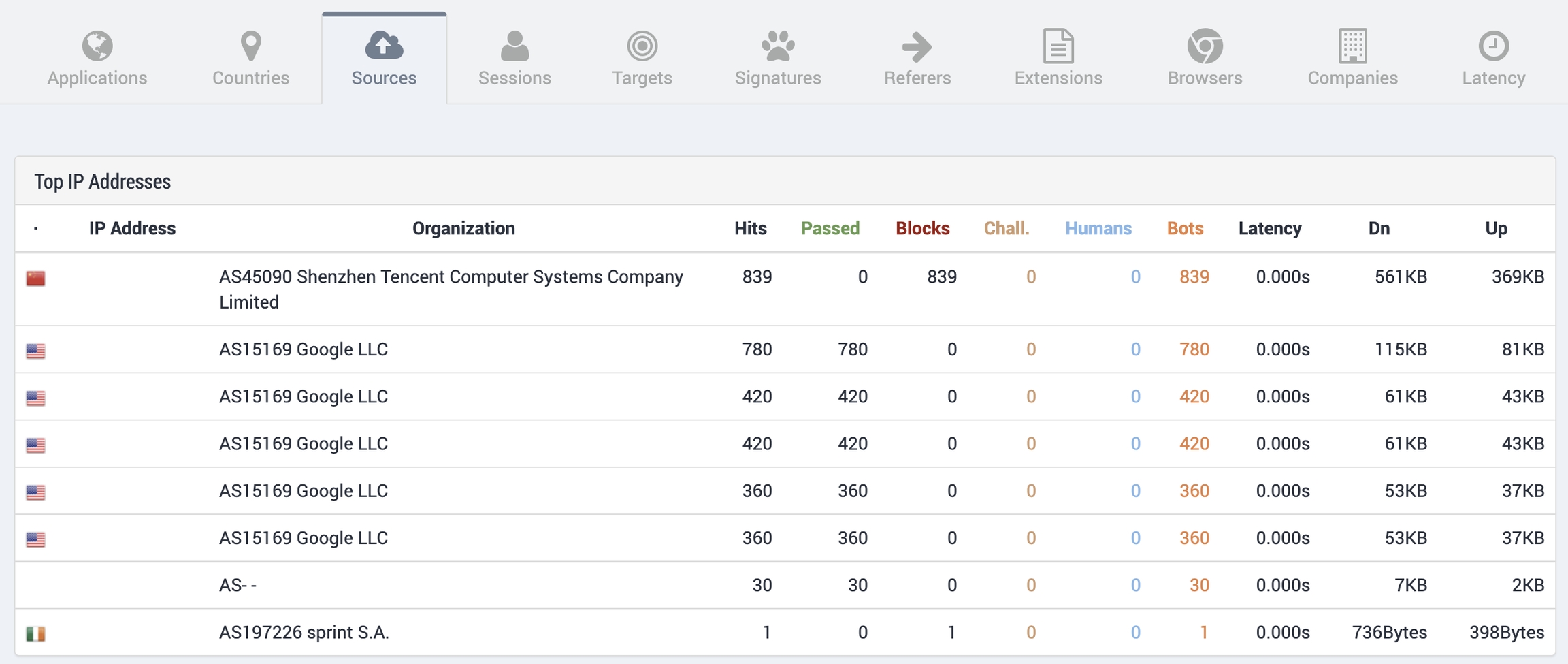Open the Extensions document icon
This screenshot has height=664, width=1568.
[1058, 46]
